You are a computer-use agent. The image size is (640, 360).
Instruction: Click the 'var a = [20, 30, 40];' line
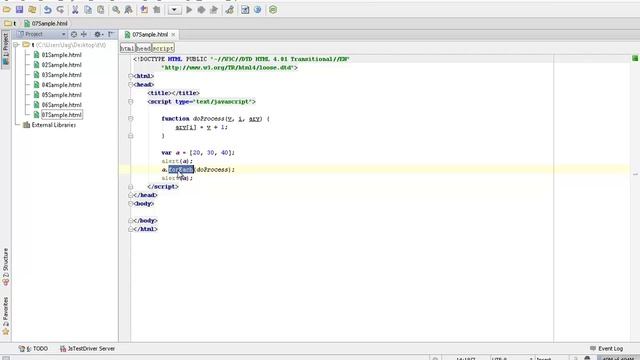pyautogui.click(x=198, y=153)
